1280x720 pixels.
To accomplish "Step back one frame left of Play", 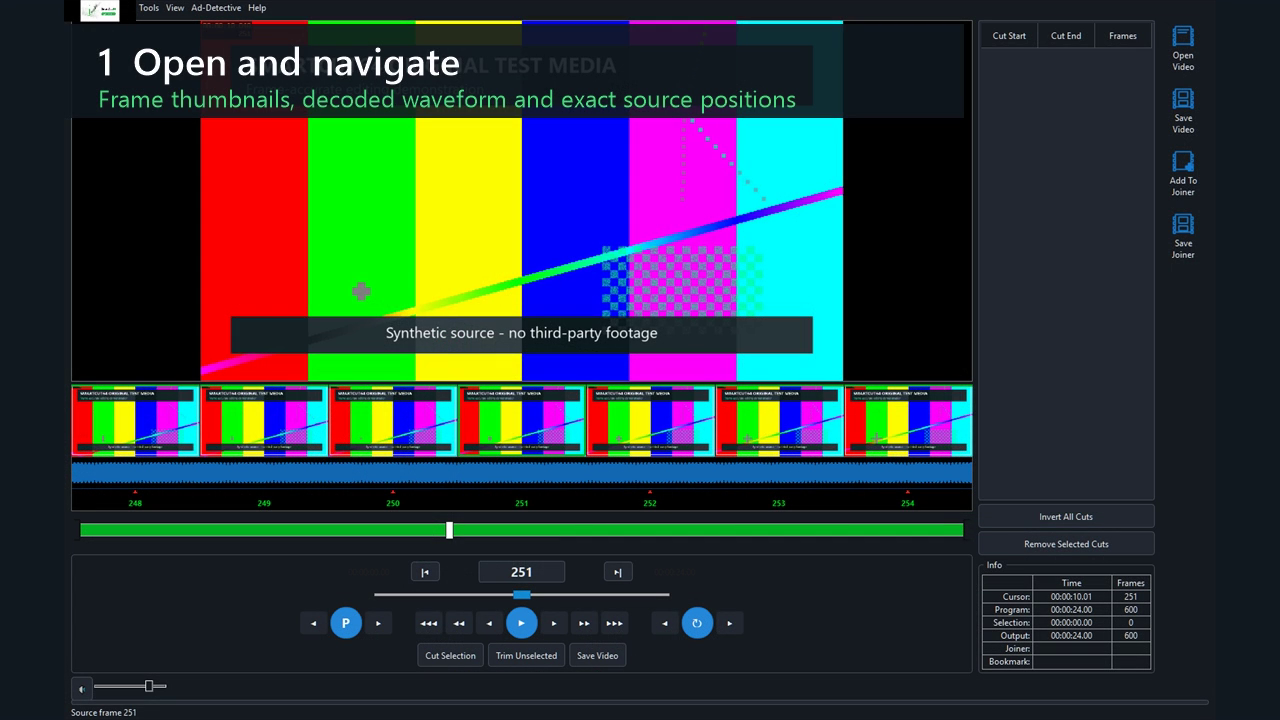I will (x=489, y=623).
